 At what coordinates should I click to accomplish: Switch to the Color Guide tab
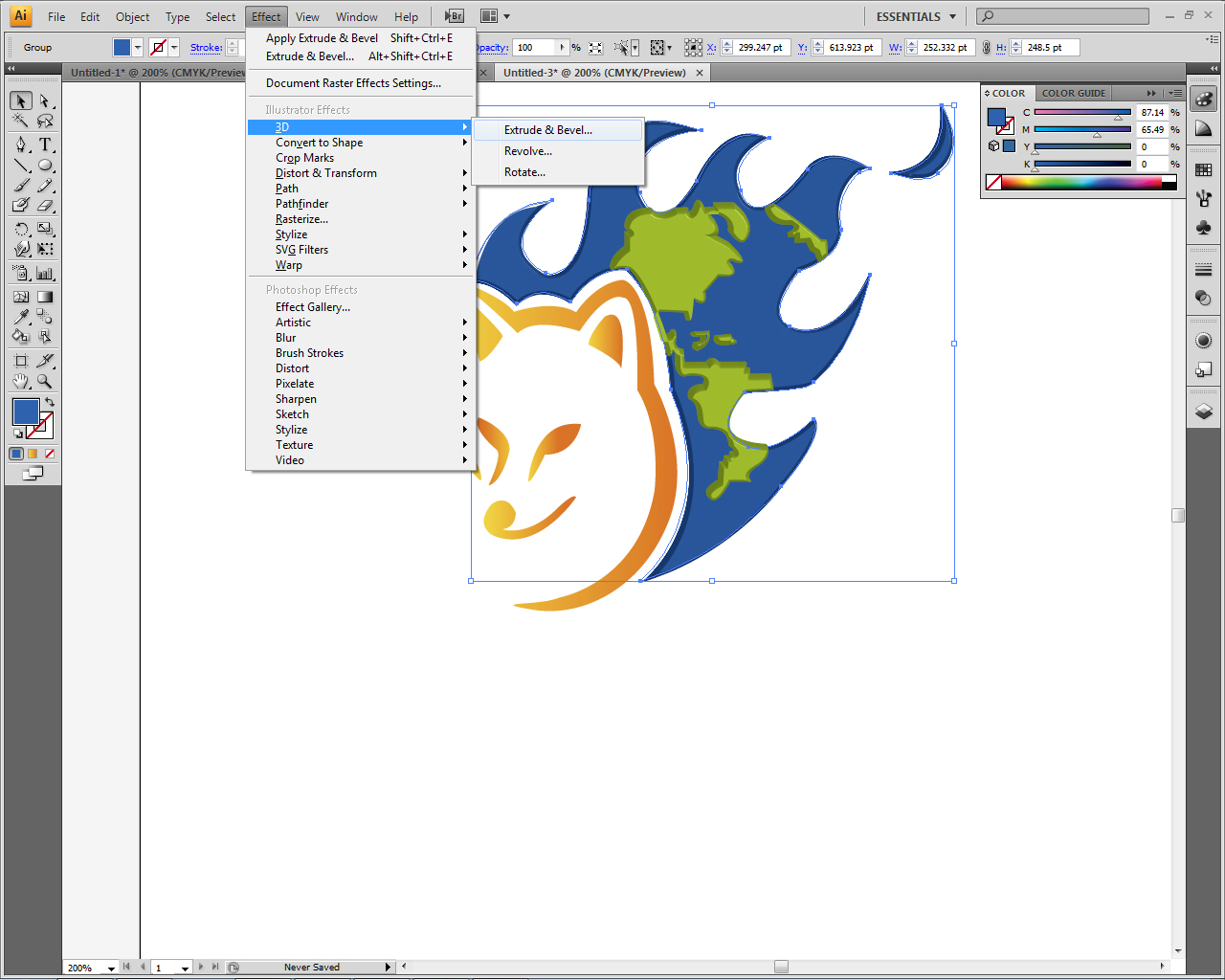pyautogui.click(x=1072, y=93)
